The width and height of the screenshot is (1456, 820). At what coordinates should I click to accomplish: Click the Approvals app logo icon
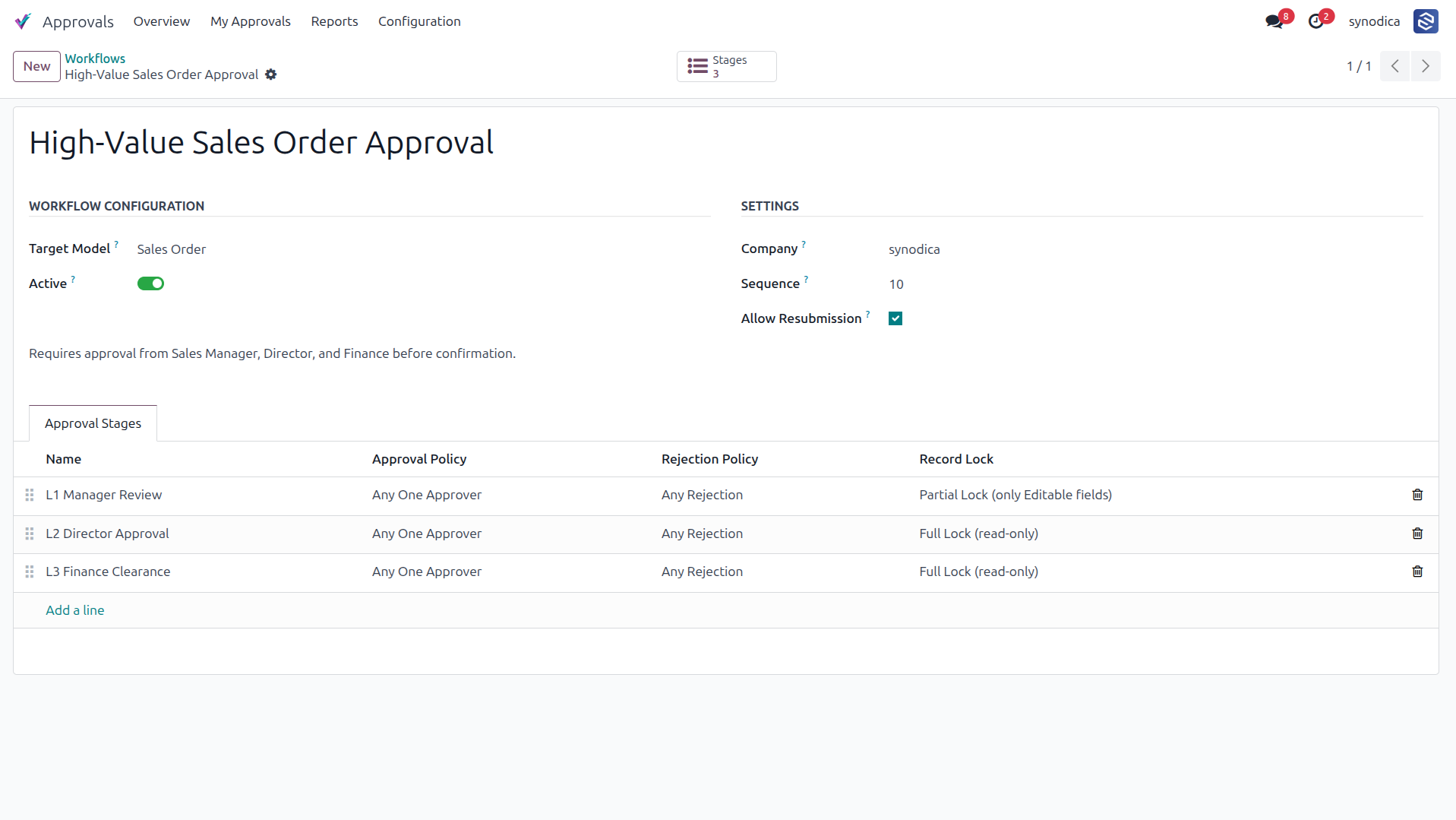tap(23, 21)
